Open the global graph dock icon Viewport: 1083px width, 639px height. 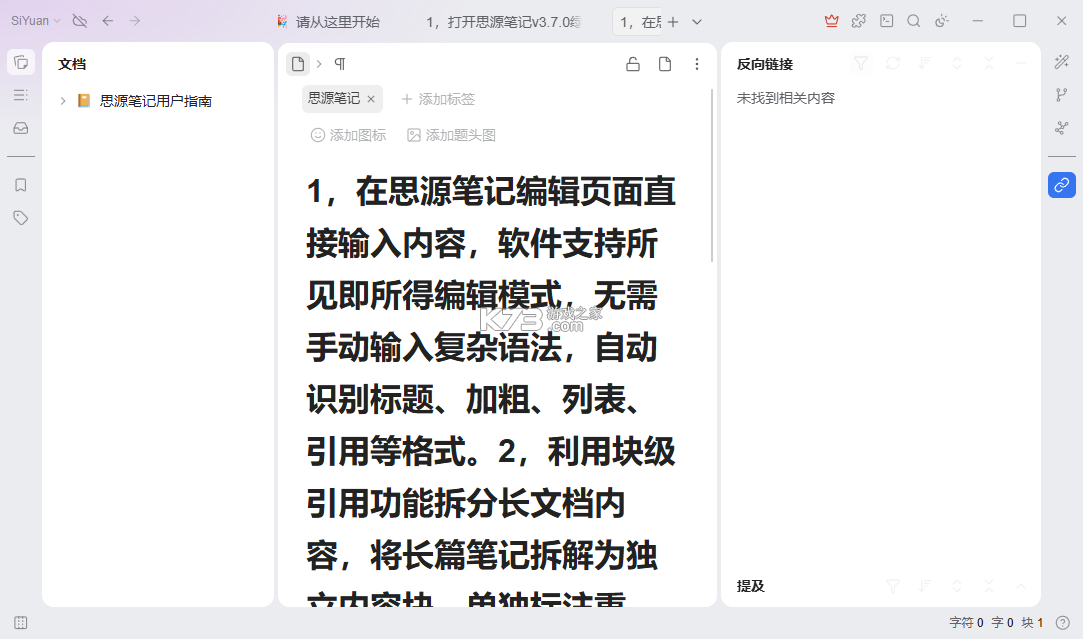pyautogui.click(x=1062, y=128)
